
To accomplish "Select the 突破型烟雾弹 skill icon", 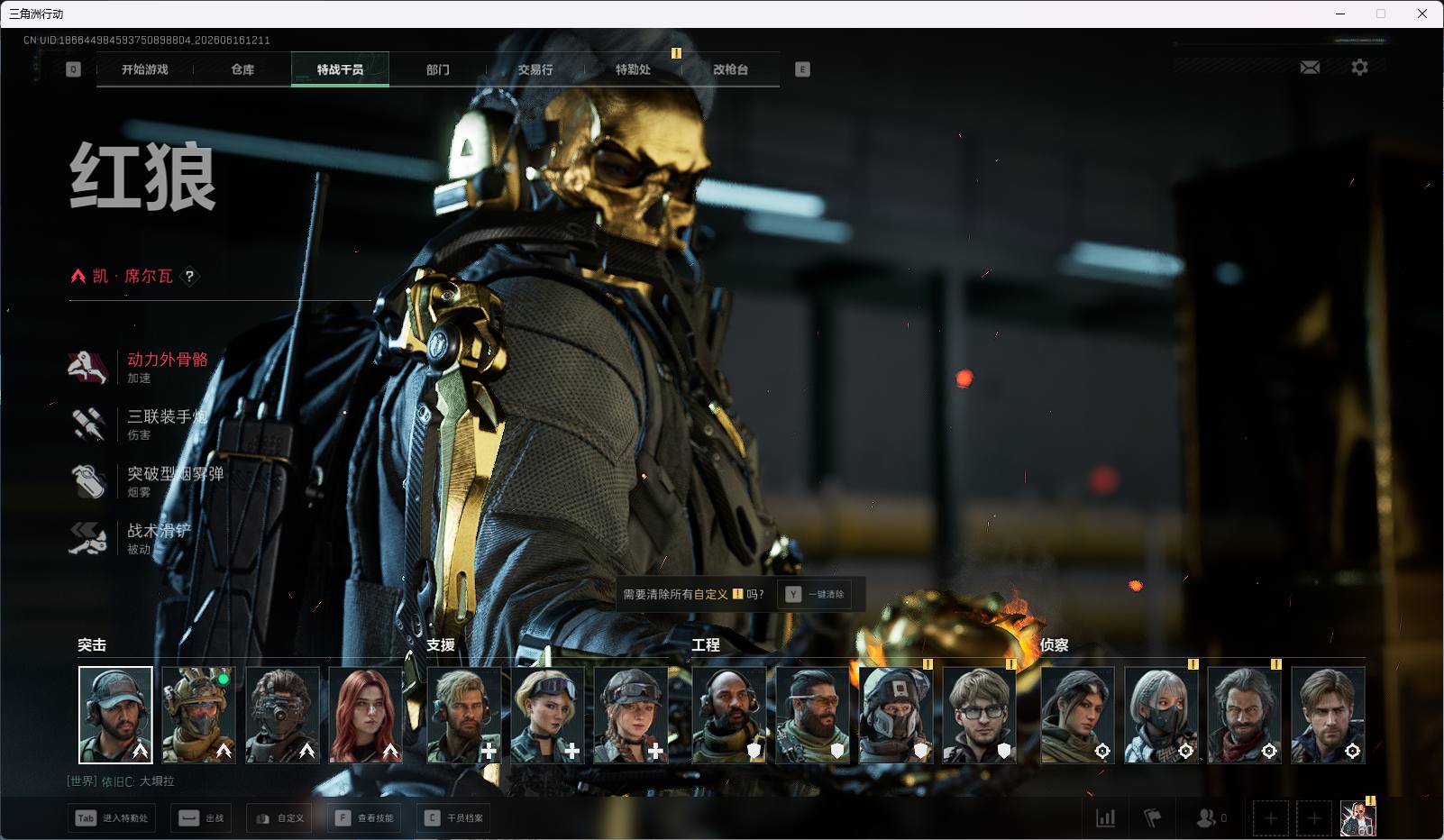I will click(88, 480).
